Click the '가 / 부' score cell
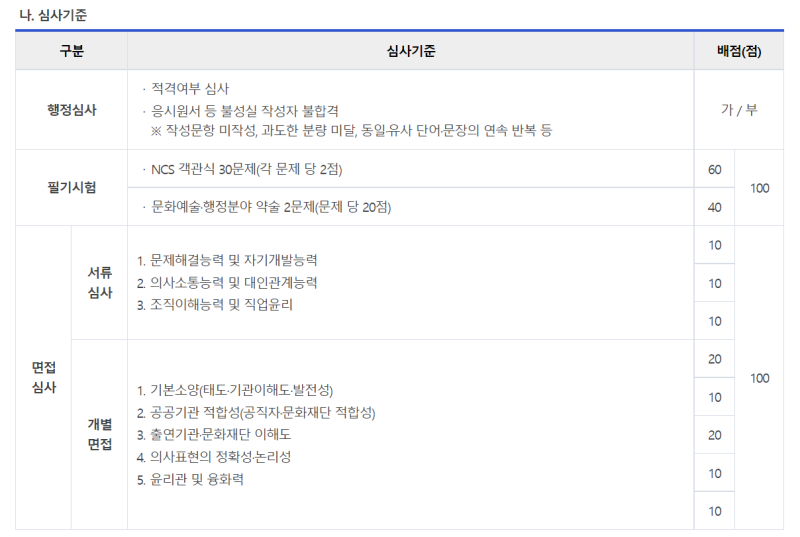The image size is (800, 537). point(739,110)
